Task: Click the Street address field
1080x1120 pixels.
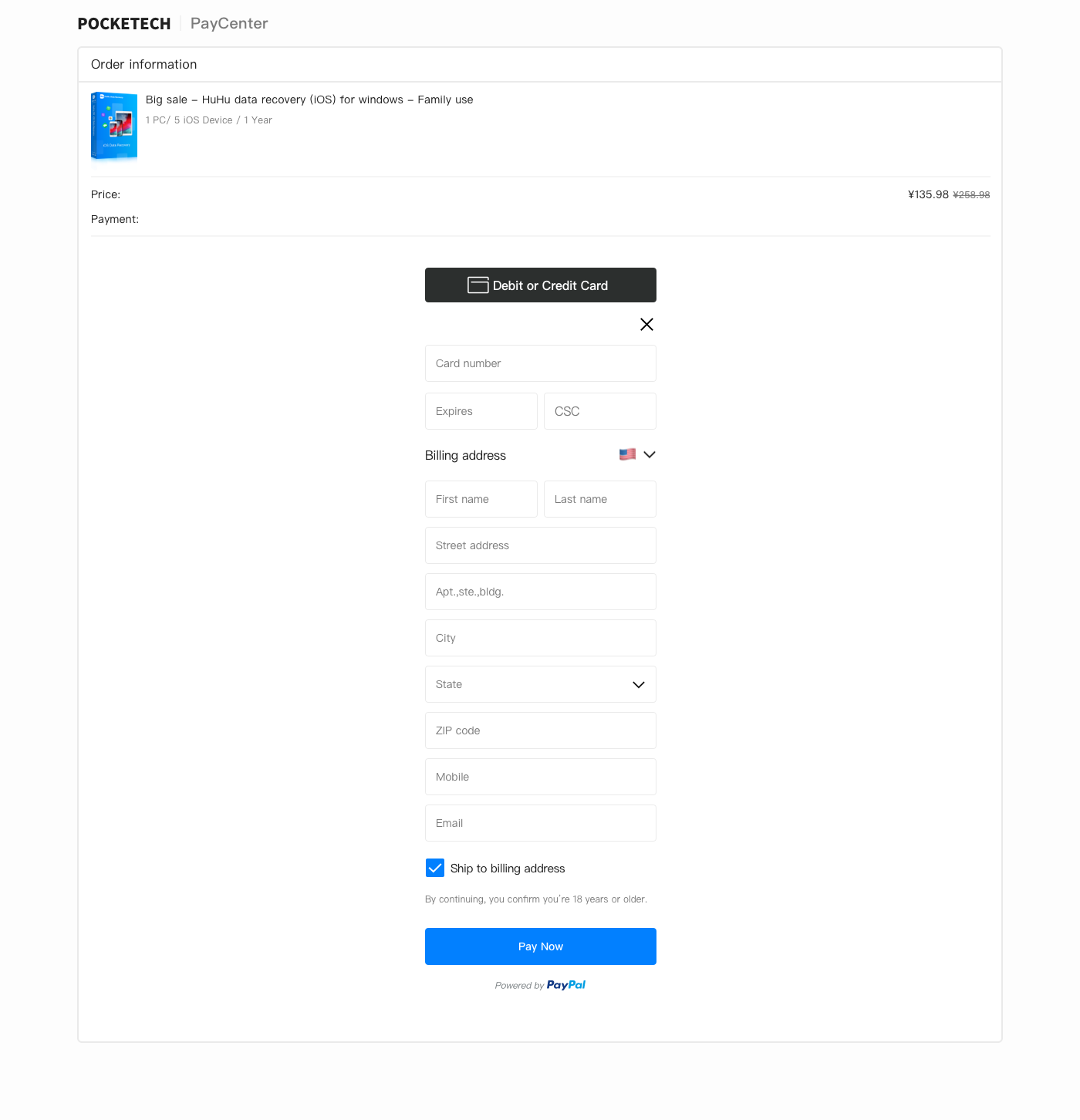Action: point(540,545)
